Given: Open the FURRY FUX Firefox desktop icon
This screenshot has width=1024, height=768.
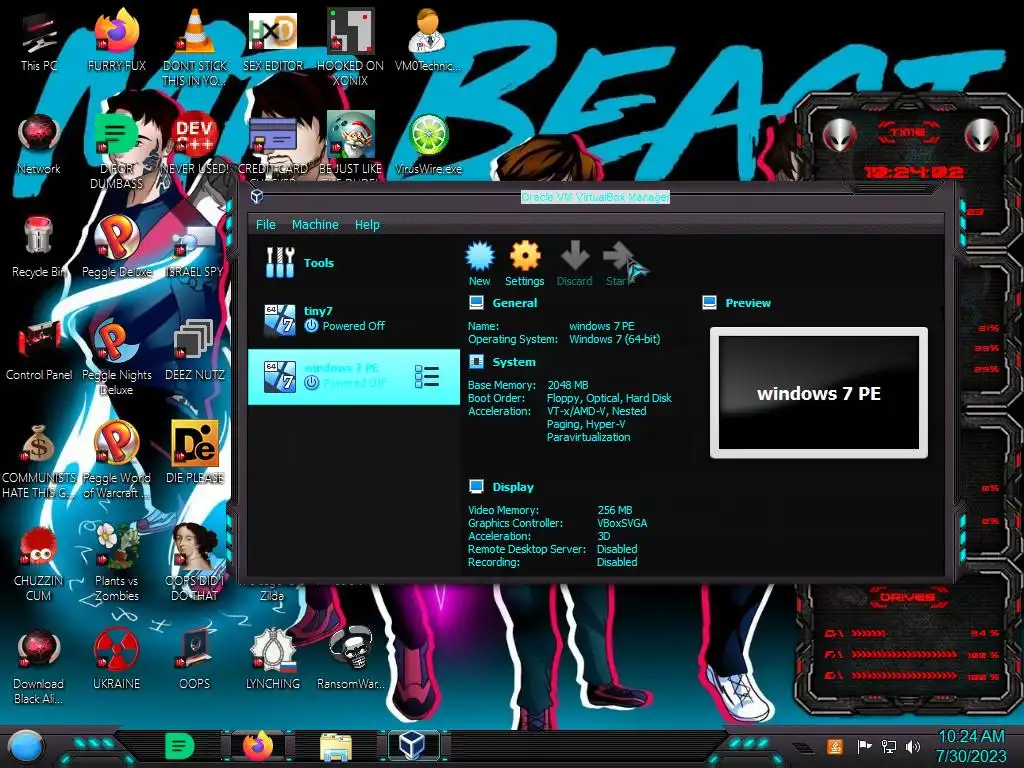Looking at the screenshot, I should tap(117, 40).
